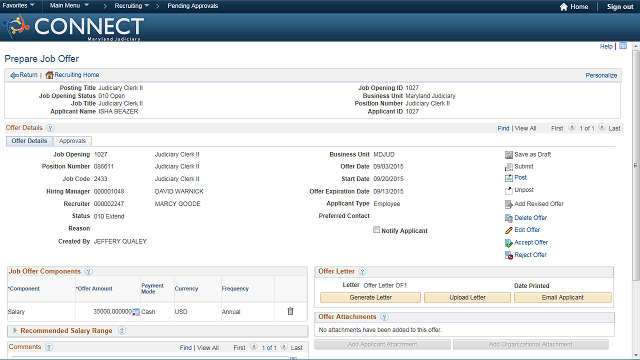Open the Favorites dropdown menu
Screen dimensions: 640x360
[x=18, y=5]
